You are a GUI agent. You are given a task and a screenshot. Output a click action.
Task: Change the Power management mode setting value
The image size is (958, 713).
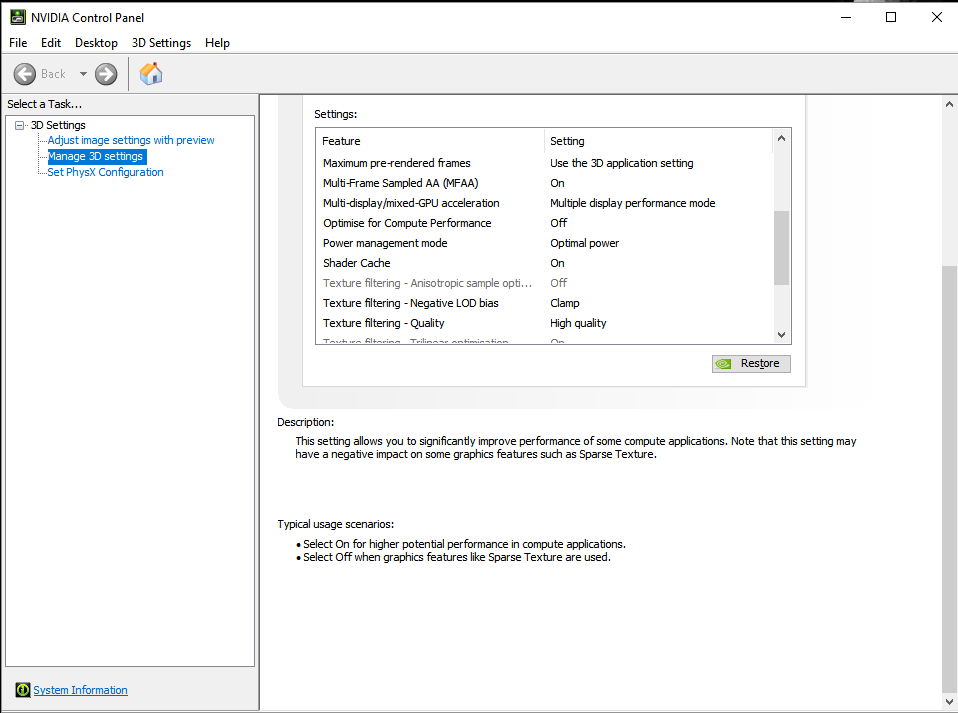point(584,243)
